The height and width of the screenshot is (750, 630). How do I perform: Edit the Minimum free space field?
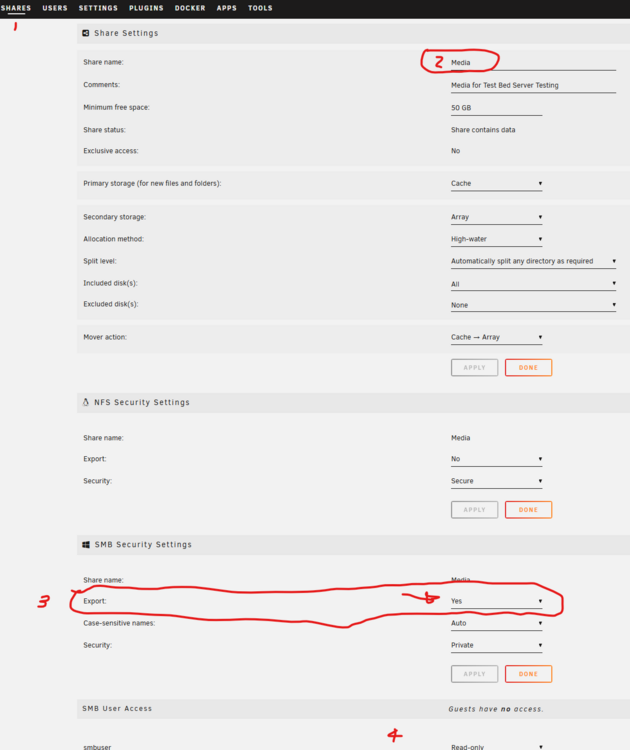496,108
